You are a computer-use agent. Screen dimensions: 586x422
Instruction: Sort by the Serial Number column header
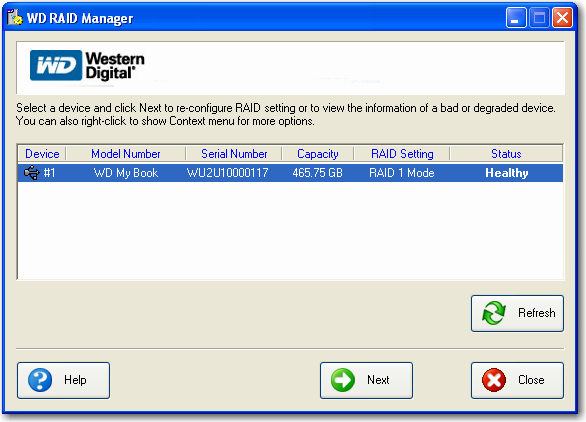pos(234,154)
